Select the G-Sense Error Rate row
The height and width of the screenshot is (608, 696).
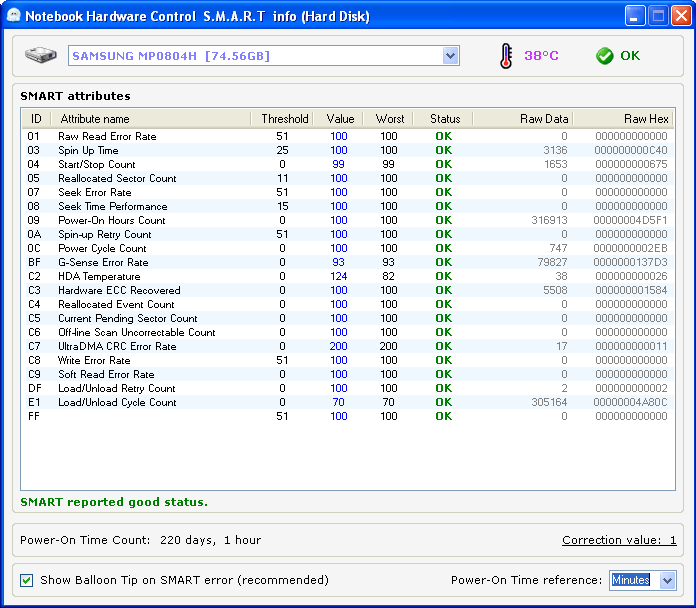348,262
